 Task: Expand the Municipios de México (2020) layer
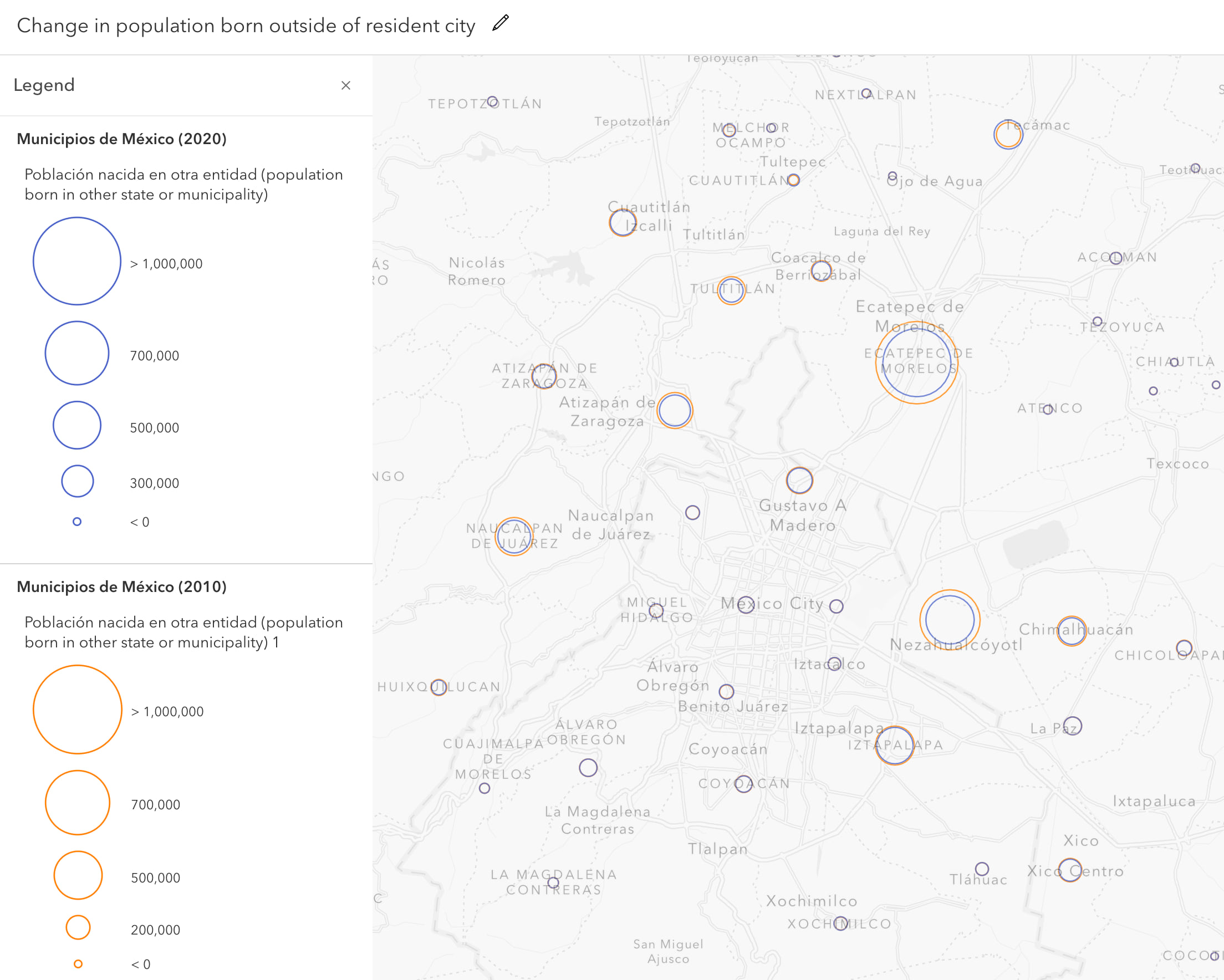122,139
